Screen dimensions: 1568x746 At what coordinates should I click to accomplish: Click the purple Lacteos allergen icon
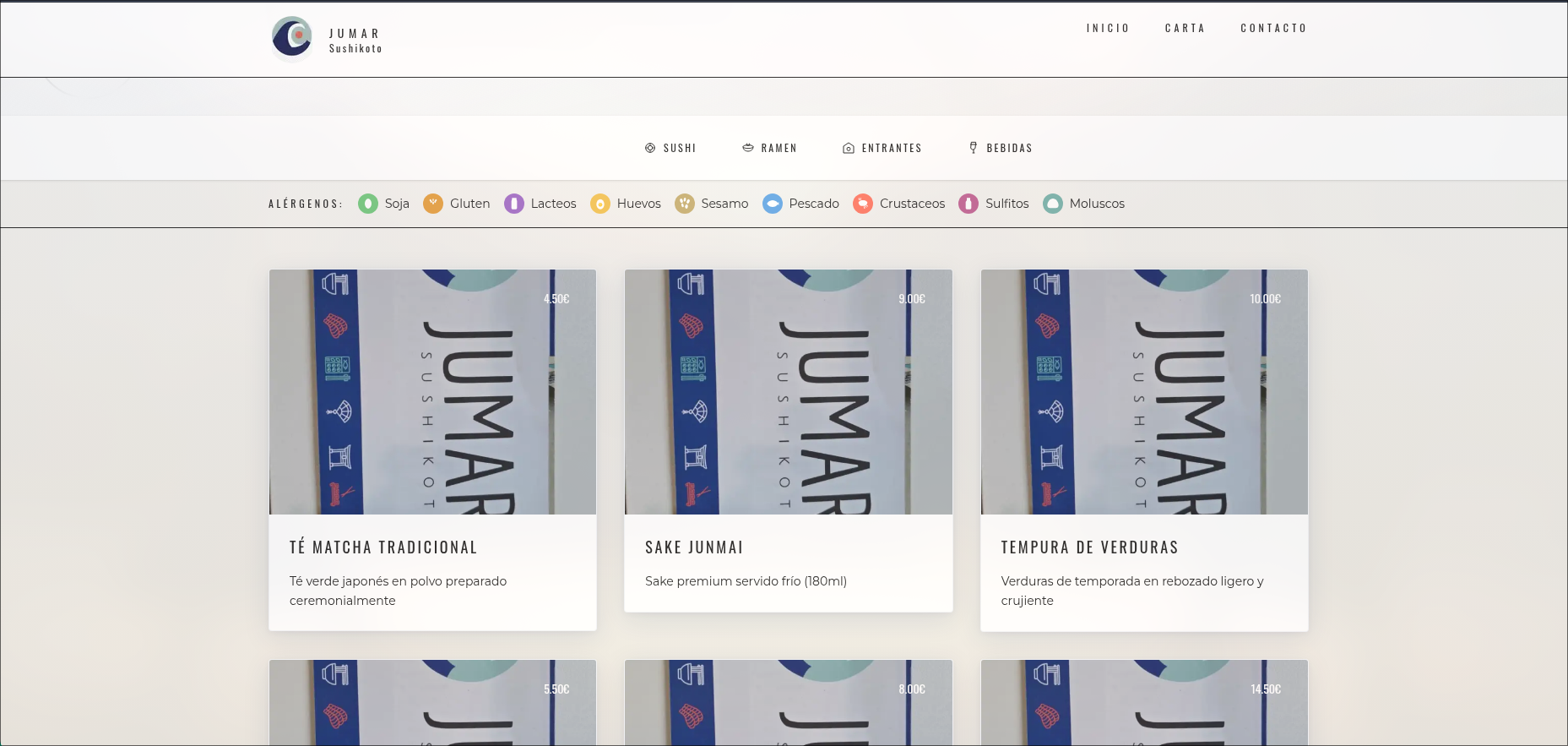coord(514,204)
